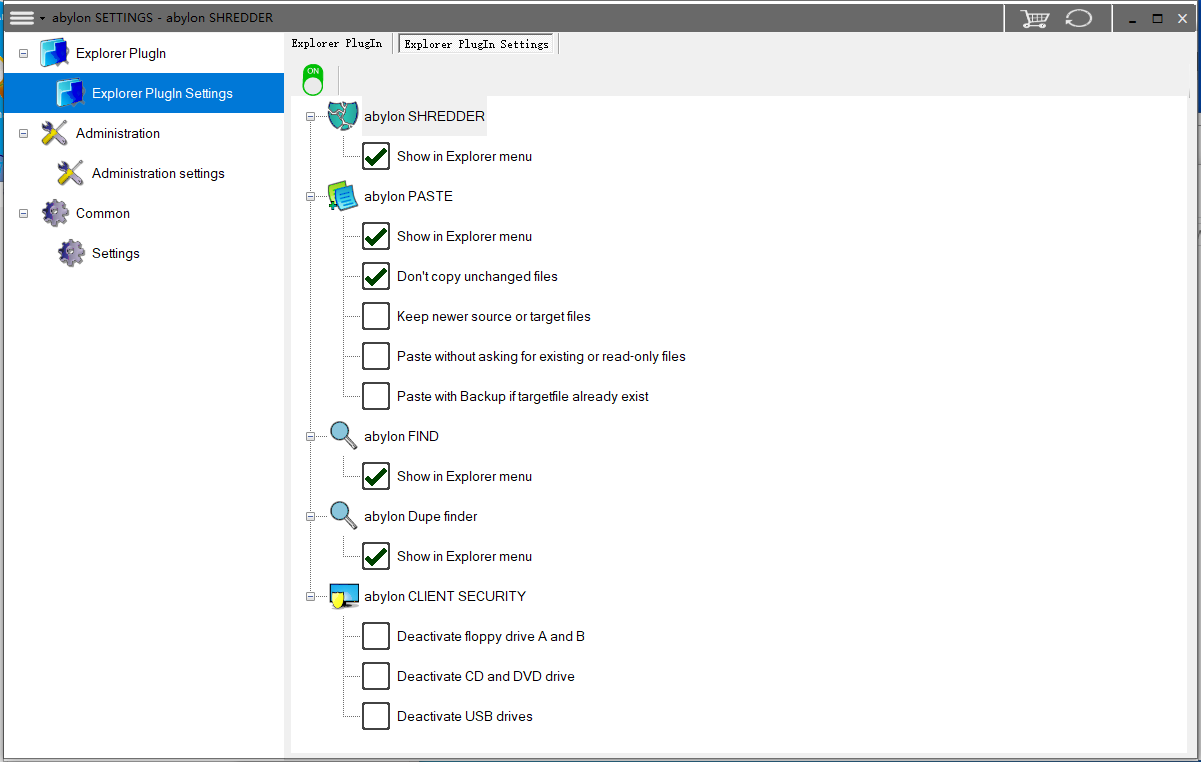This screenshot has height=762, width=1201.
Task: Uncheck Show in Explorer menu under SHREDDER
Action: (x=376, y=156)
